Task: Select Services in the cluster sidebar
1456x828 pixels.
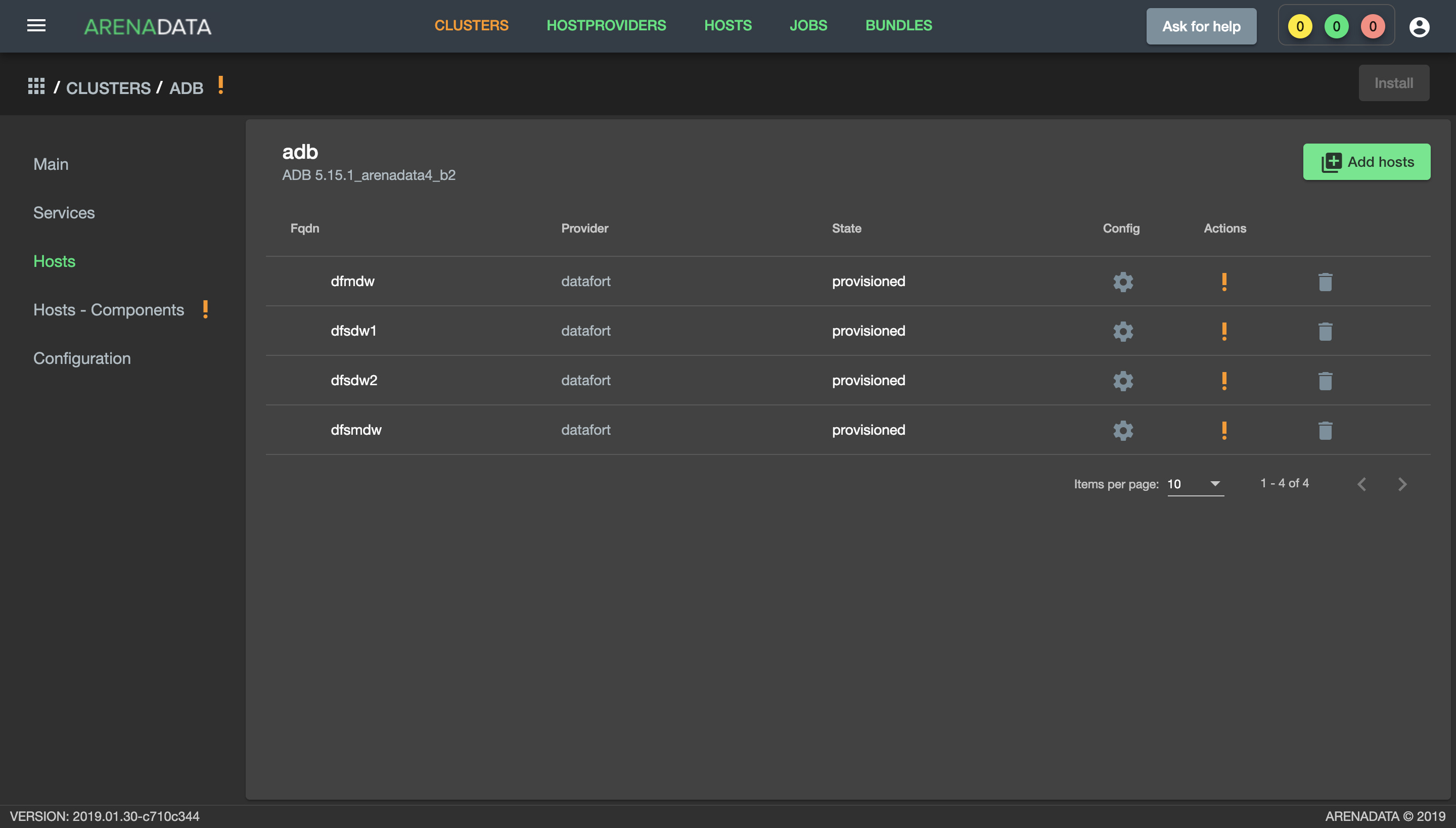Action: 64,213
